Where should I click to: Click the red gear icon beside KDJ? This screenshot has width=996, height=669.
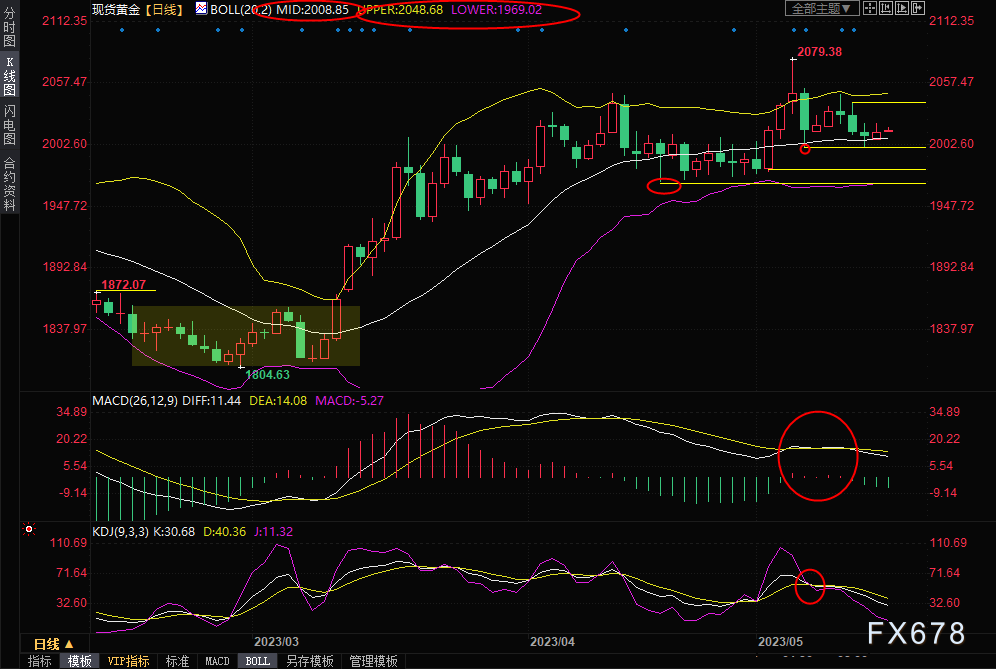[30, 528]
